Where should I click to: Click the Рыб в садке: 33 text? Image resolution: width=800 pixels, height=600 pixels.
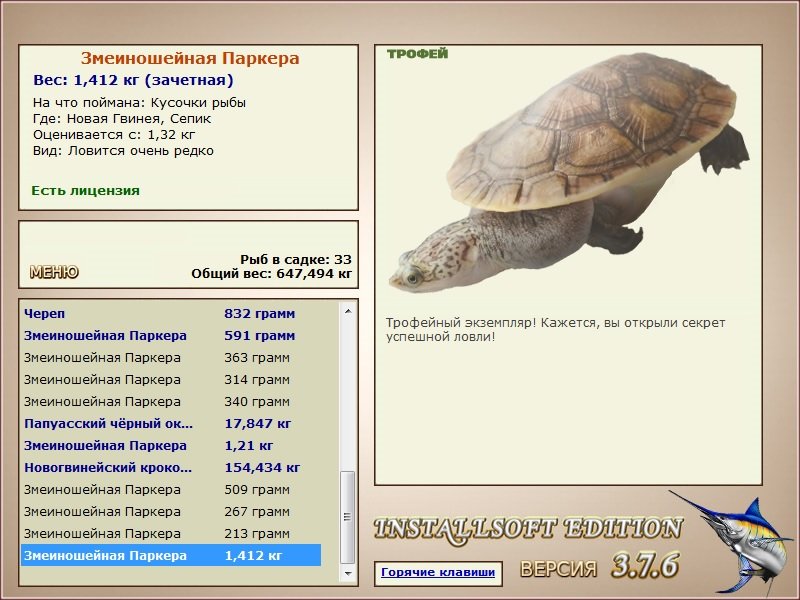296,260
